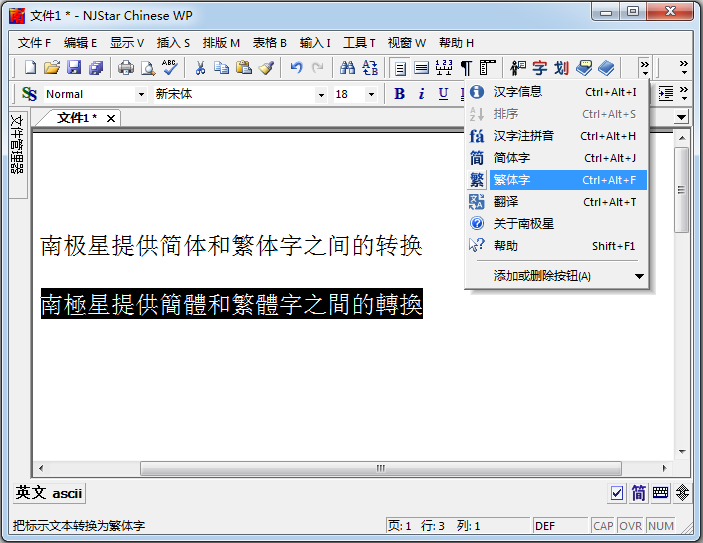703x543 pixels.
Task: Open the Normal style dropdown
Action: [141, 95]
